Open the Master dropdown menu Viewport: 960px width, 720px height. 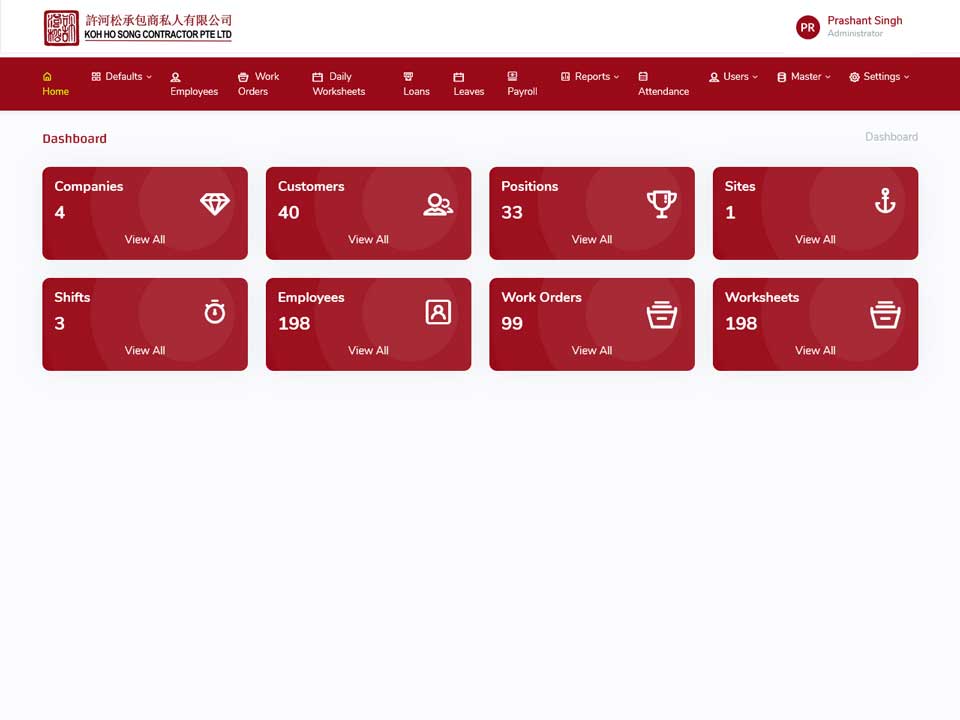(x=804, y=77)
